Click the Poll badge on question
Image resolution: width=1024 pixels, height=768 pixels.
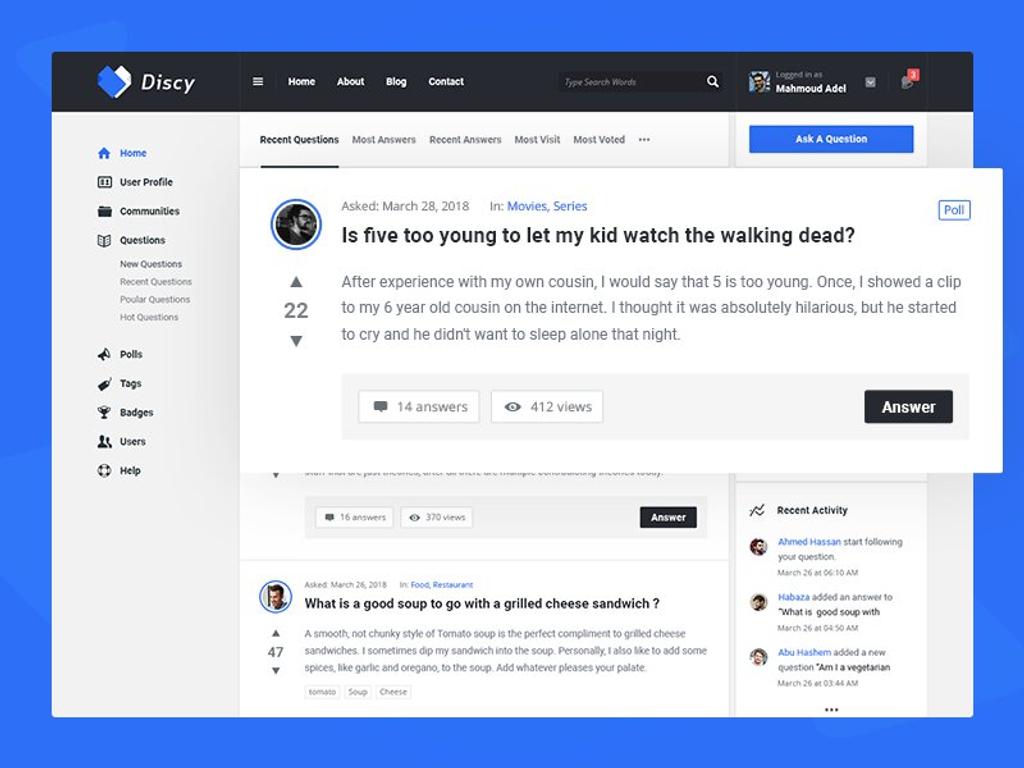pos(954,210)
